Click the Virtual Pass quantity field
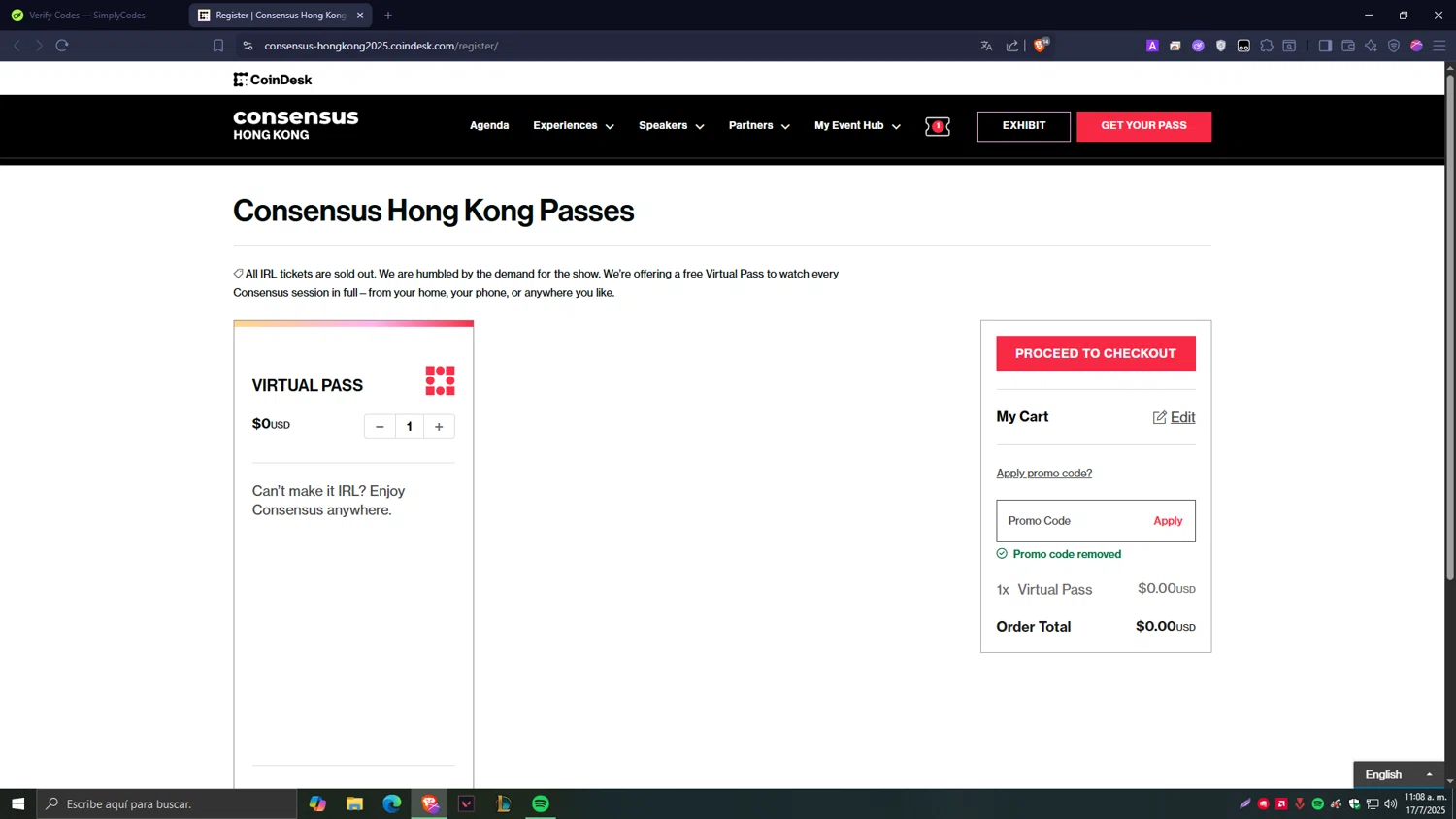Viewport: 1456px width, 819px height. point(410,427)
